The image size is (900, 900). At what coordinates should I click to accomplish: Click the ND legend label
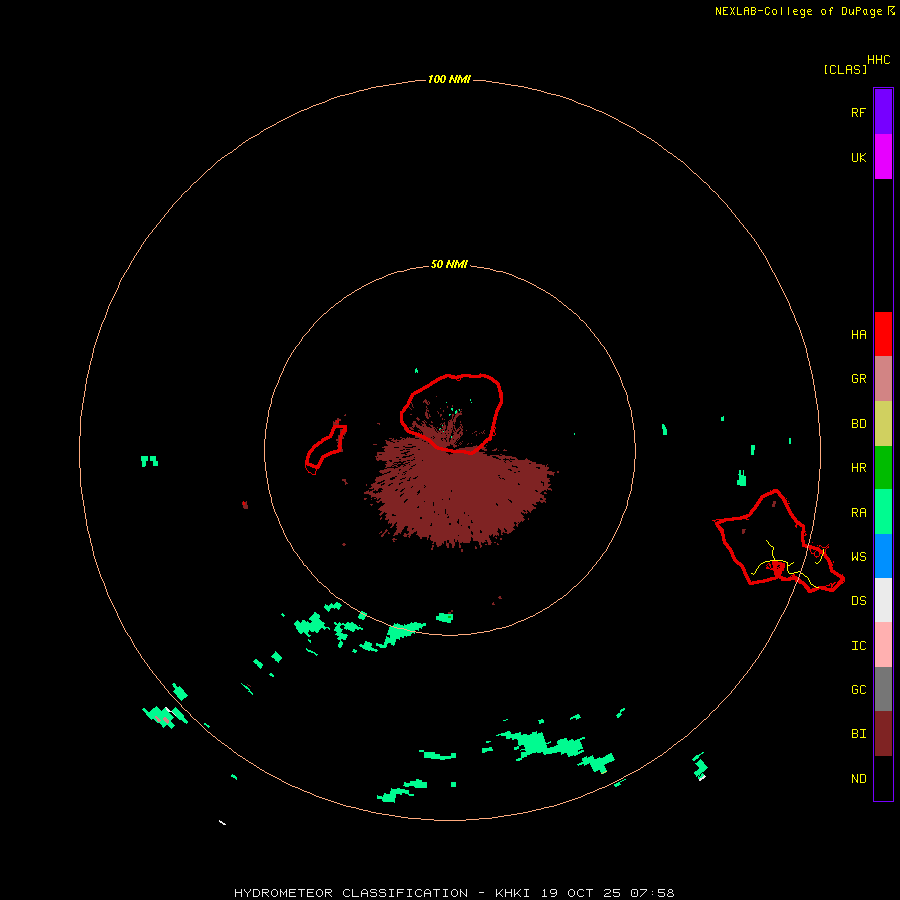(x=858, y=778)
